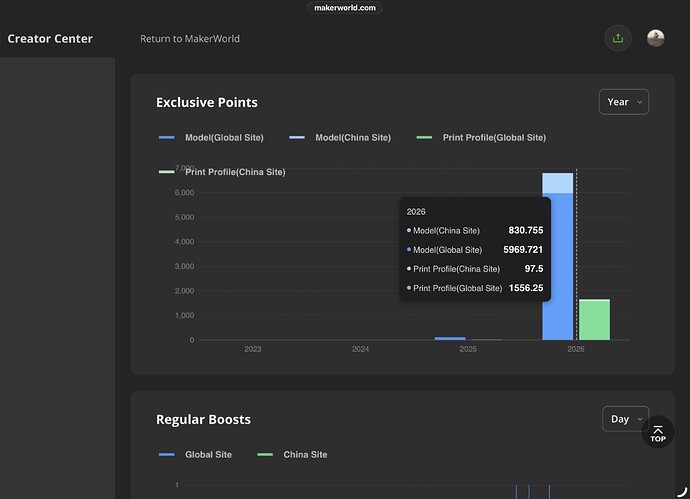The height and width of the screenshot is (499, 690).
Task: Click the Regular Boosts heading
Action: 203,419
